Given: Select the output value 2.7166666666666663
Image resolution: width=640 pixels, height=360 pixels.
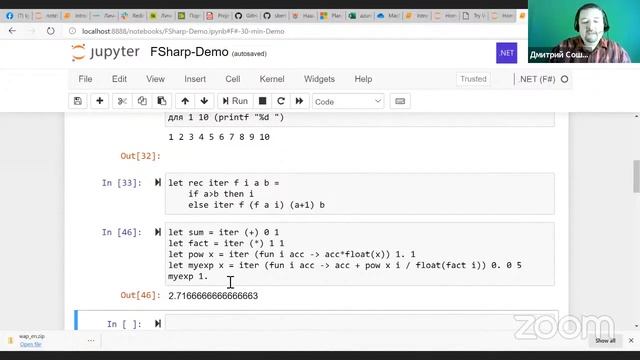Looking at the screenshot, I should (x=213, y=296).
